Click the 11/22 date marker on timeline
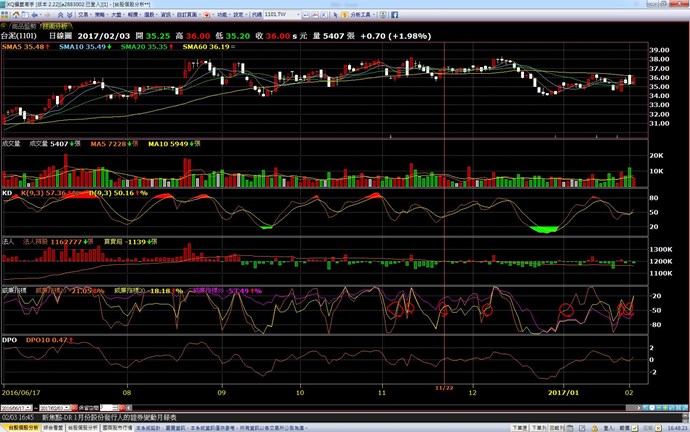 pyautogui.click(x=444, y=387)
